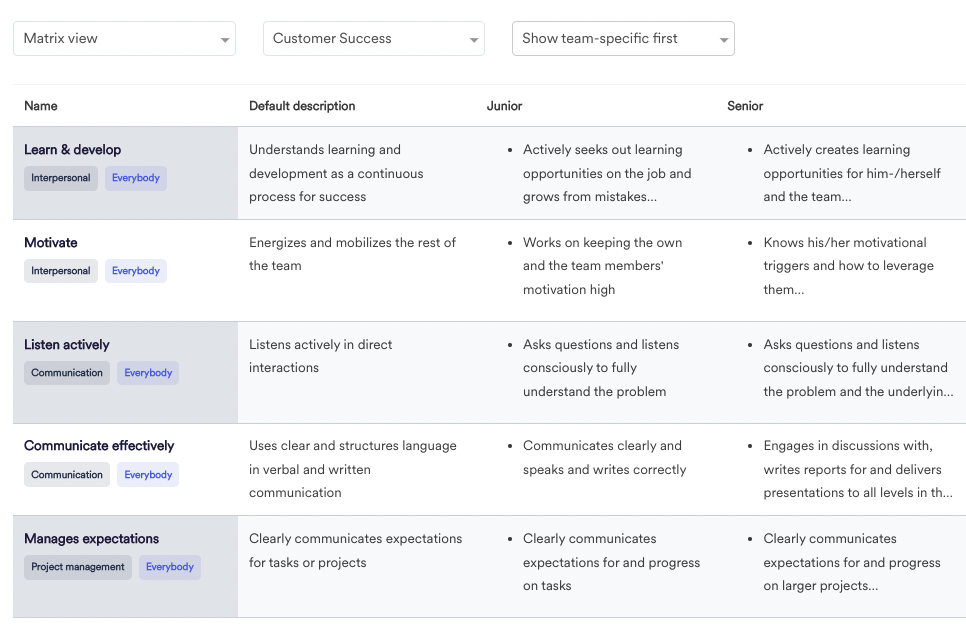966x634 pixels.
Task: Click the Senior column header
Action: pos(744,106)
